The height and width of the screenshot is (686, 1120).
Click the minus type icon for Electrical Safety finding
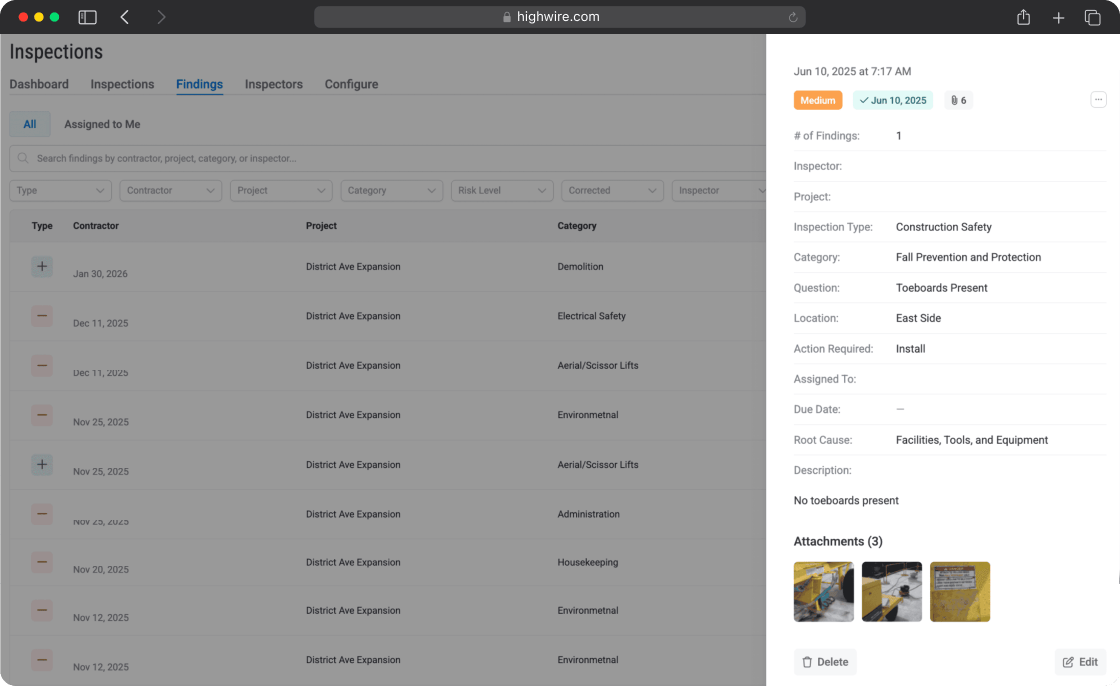[x=42, y=316]
